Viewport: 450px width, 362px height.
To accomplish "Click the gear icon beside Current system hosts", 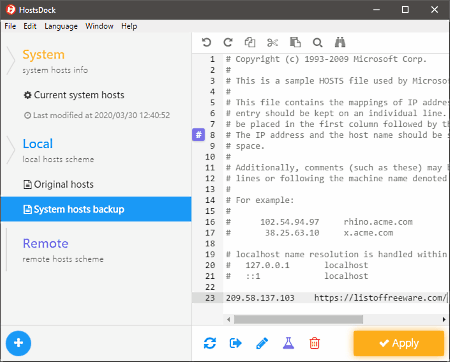I will (27, 95).
